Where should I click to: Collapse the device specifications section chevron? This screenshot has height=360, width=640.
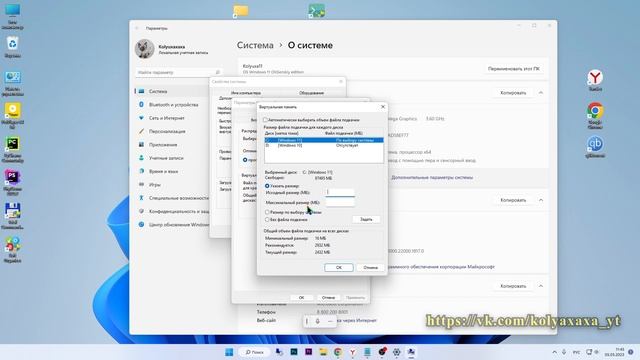click(x=541, y=93)
